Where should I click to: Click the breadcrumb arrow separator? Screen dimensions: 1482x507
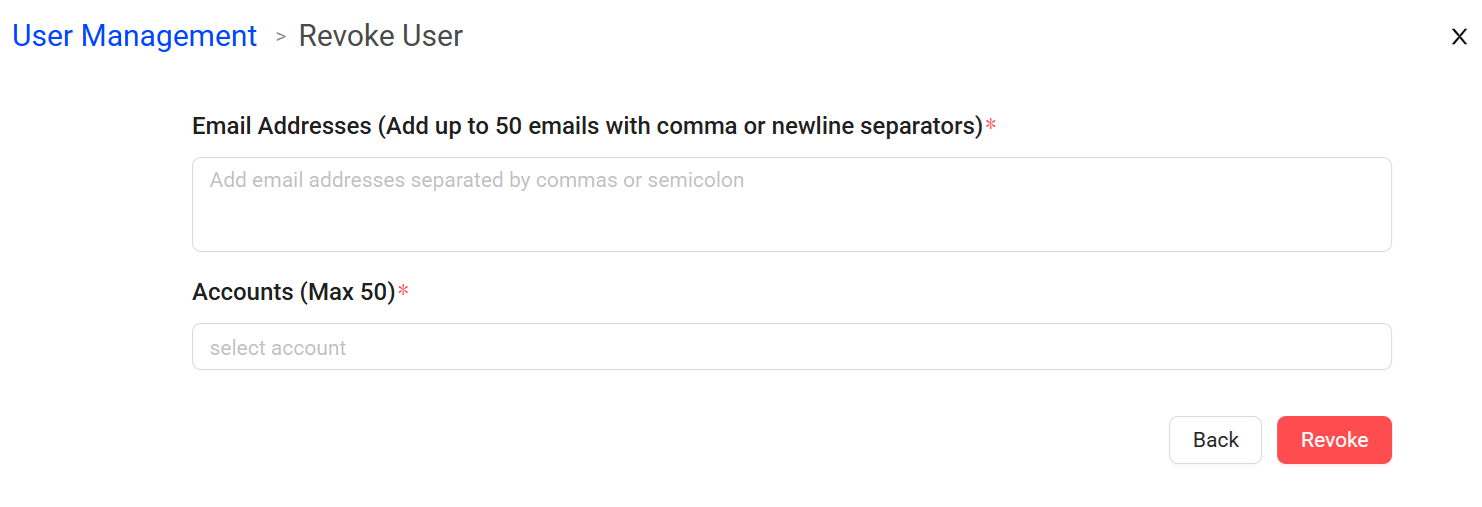point(281,37)
